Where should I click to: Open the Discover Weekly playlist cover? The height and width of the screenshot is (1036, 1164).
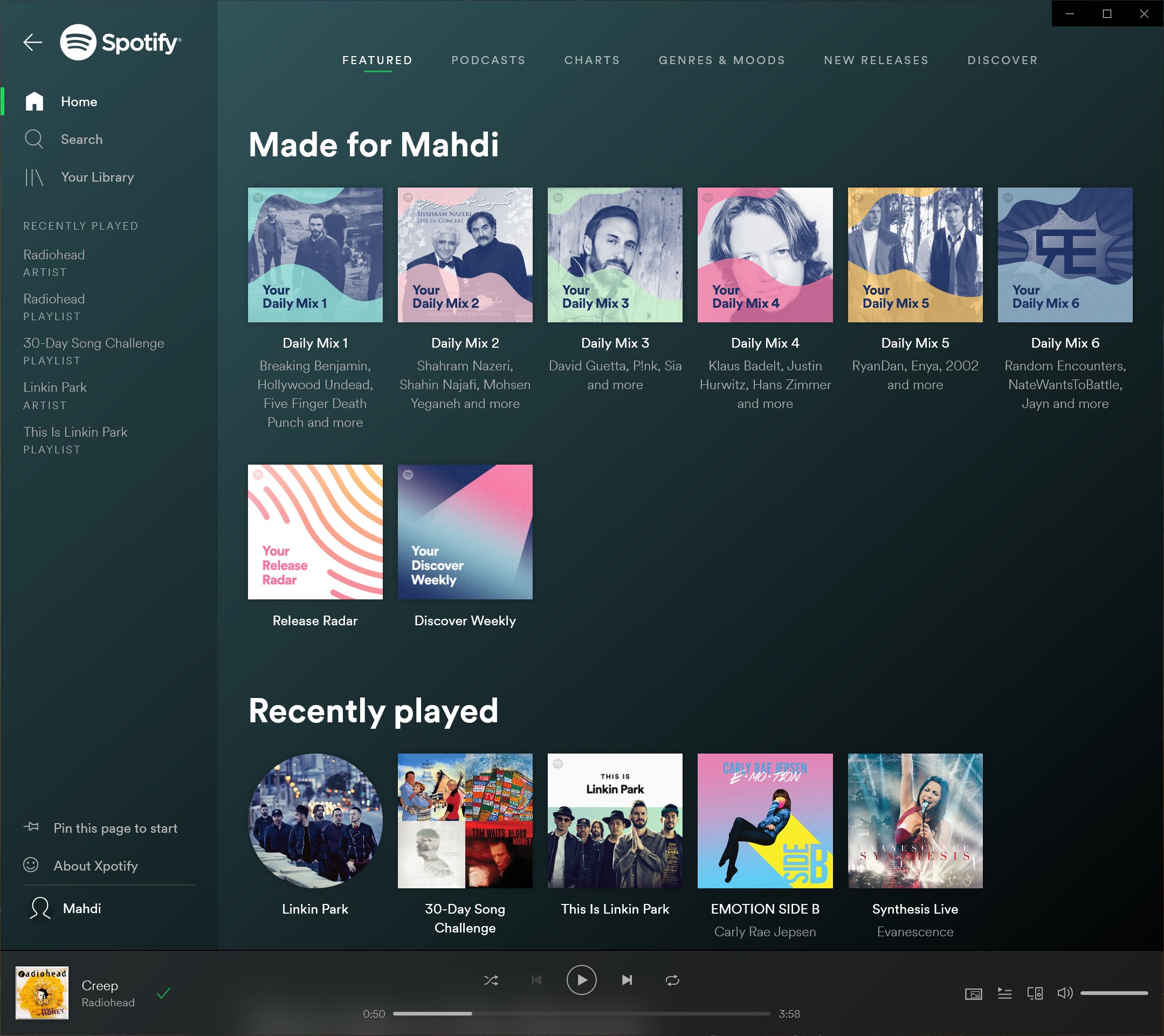[465, 531]
